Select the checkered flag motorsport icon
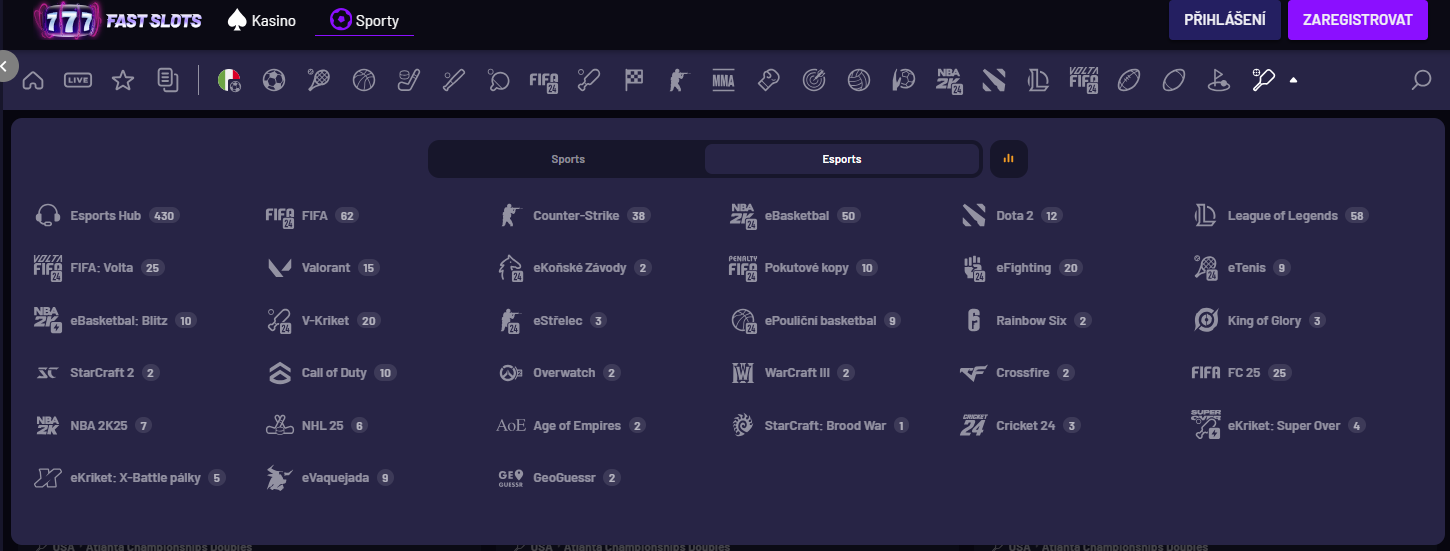1450x551 pixels. 634,81
